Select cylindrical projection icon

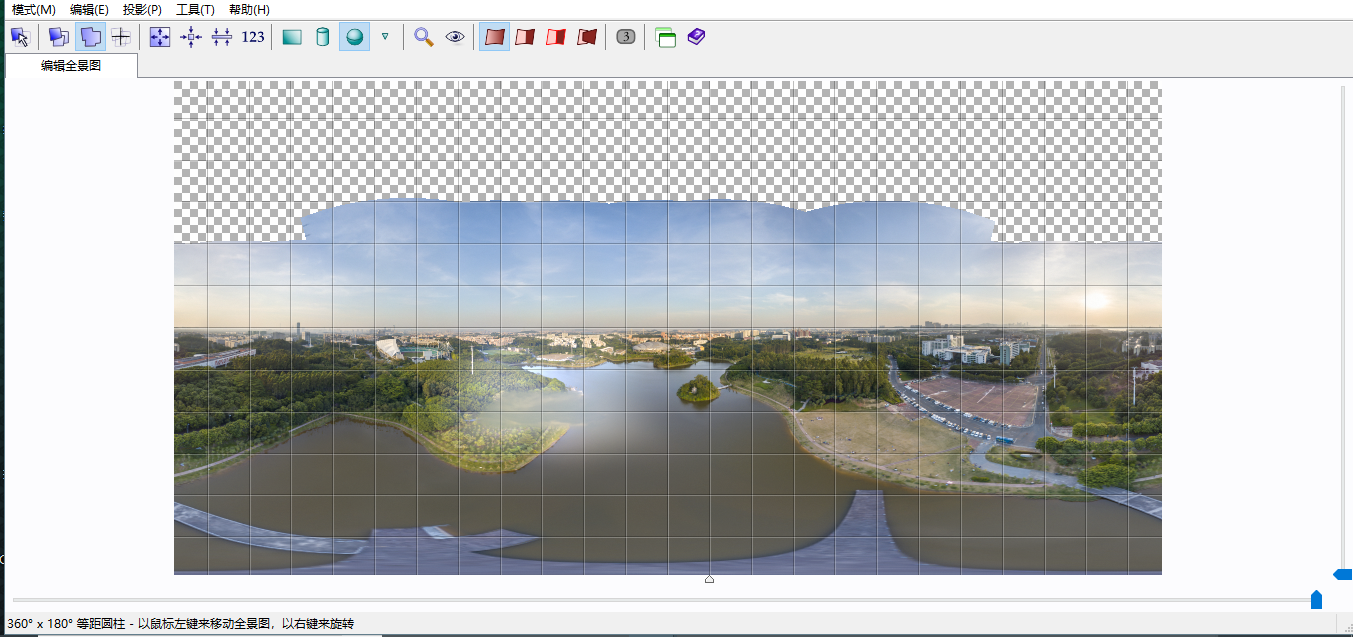[322, 37]
